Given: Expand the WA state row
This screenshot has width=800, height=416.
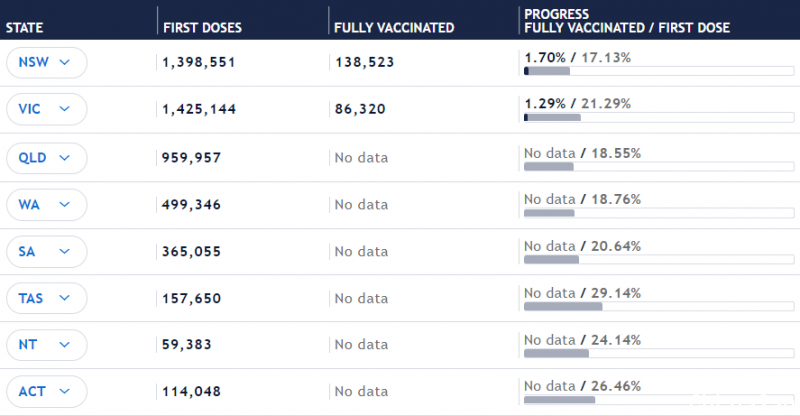Looking at the screenshot, I should (46, 205).
